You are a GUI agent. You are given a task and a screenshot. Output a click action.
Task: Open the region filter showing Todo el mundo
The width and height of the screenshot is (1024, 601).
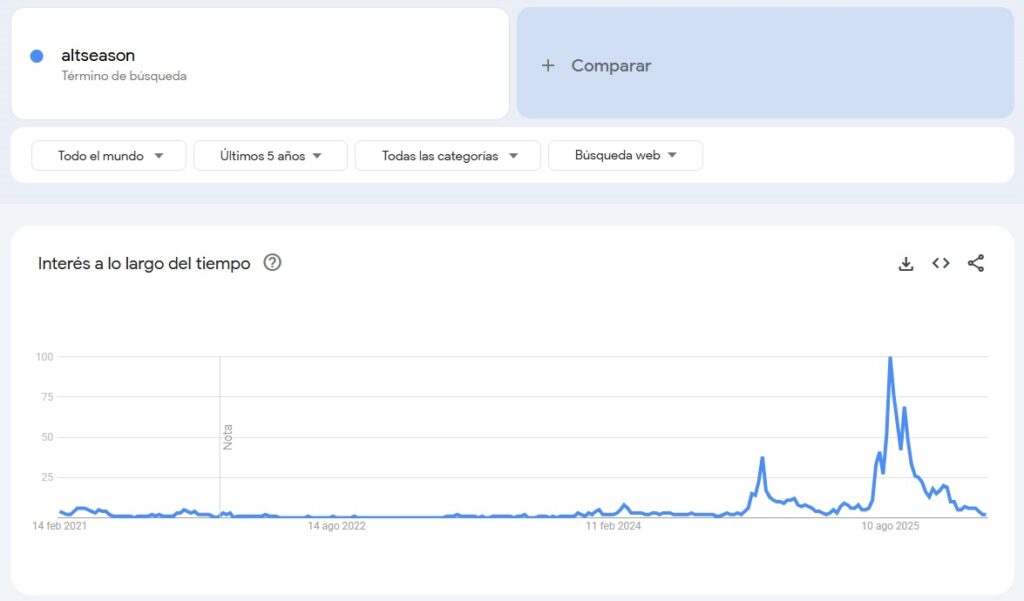click(108, 155)
